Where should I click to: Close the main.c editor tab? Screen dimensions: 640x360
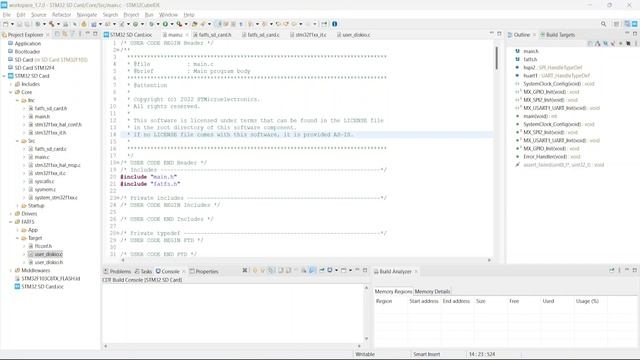187,35
